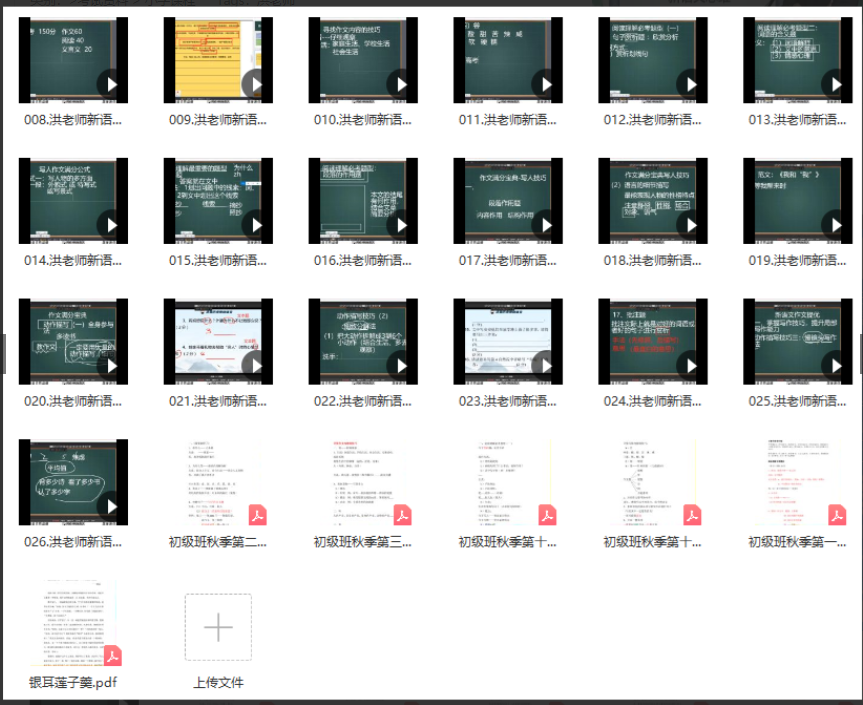Viewport: 863px width, 705px height.
Task: Open the video 017 thumbnail
Action: 508,200
